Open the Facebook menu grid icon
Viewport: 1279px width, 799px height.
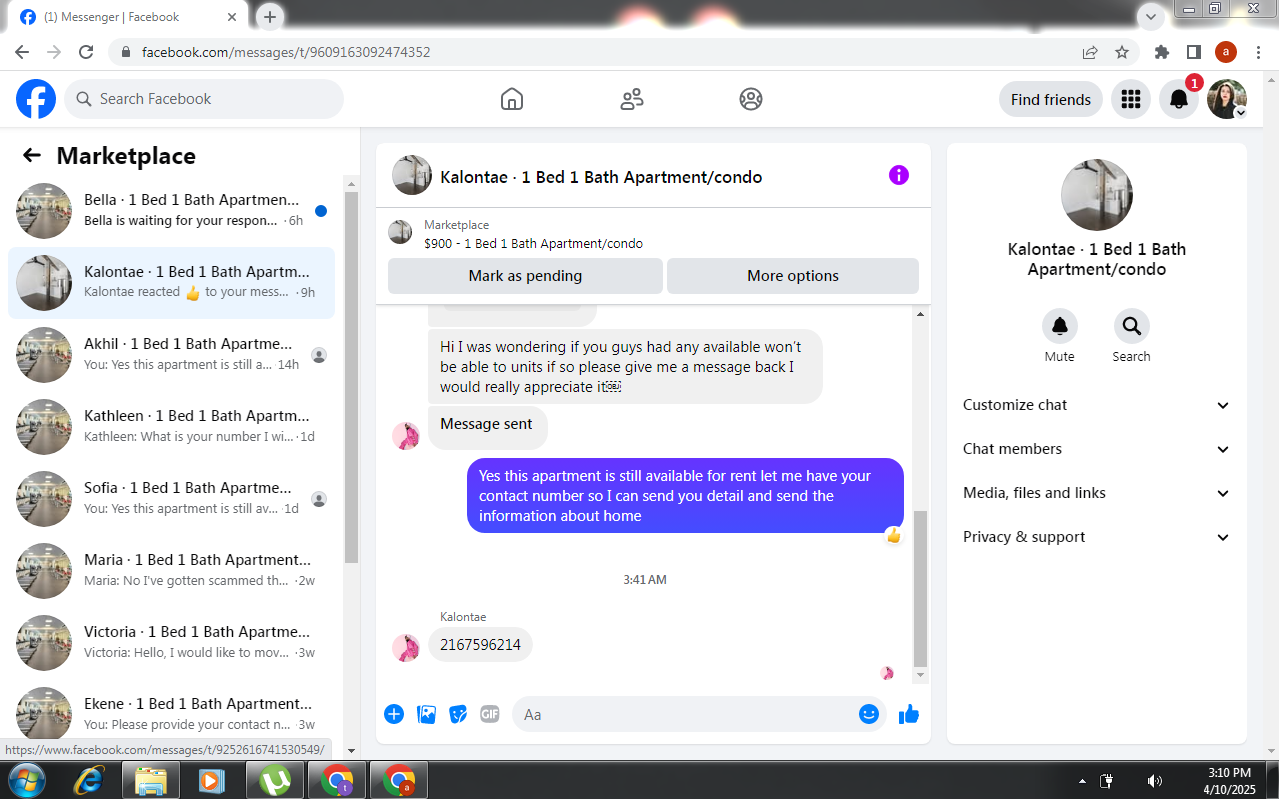tap(1131, 99)
